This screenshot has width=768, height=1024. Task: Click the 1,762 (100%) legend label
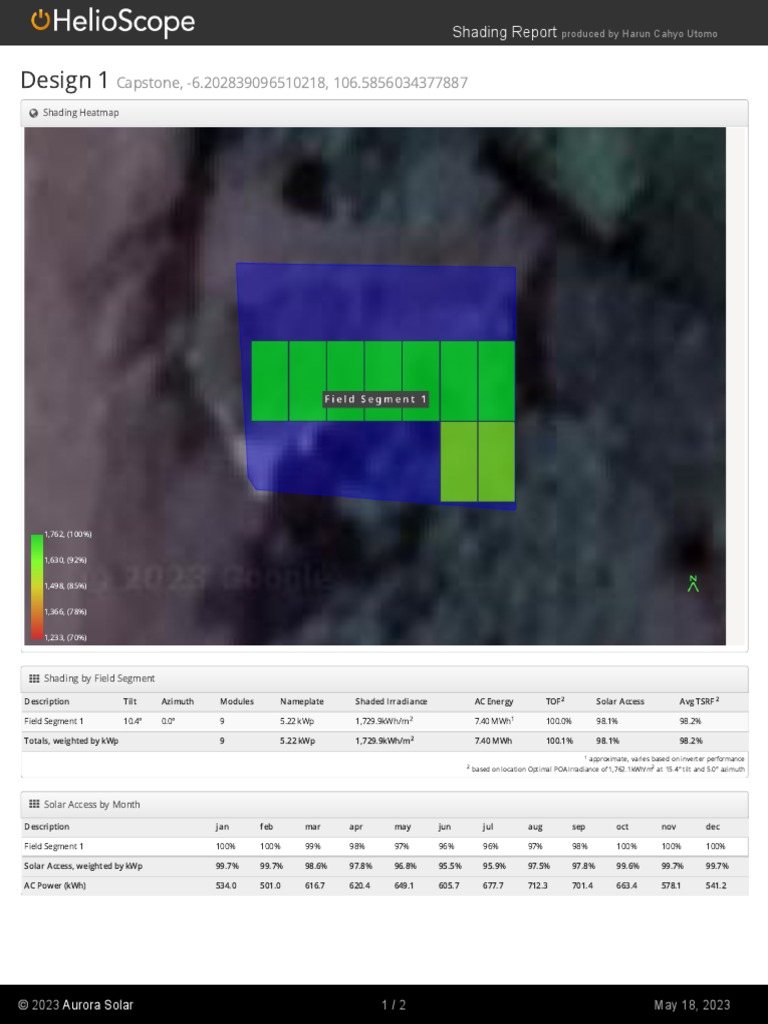click(68, 534)
